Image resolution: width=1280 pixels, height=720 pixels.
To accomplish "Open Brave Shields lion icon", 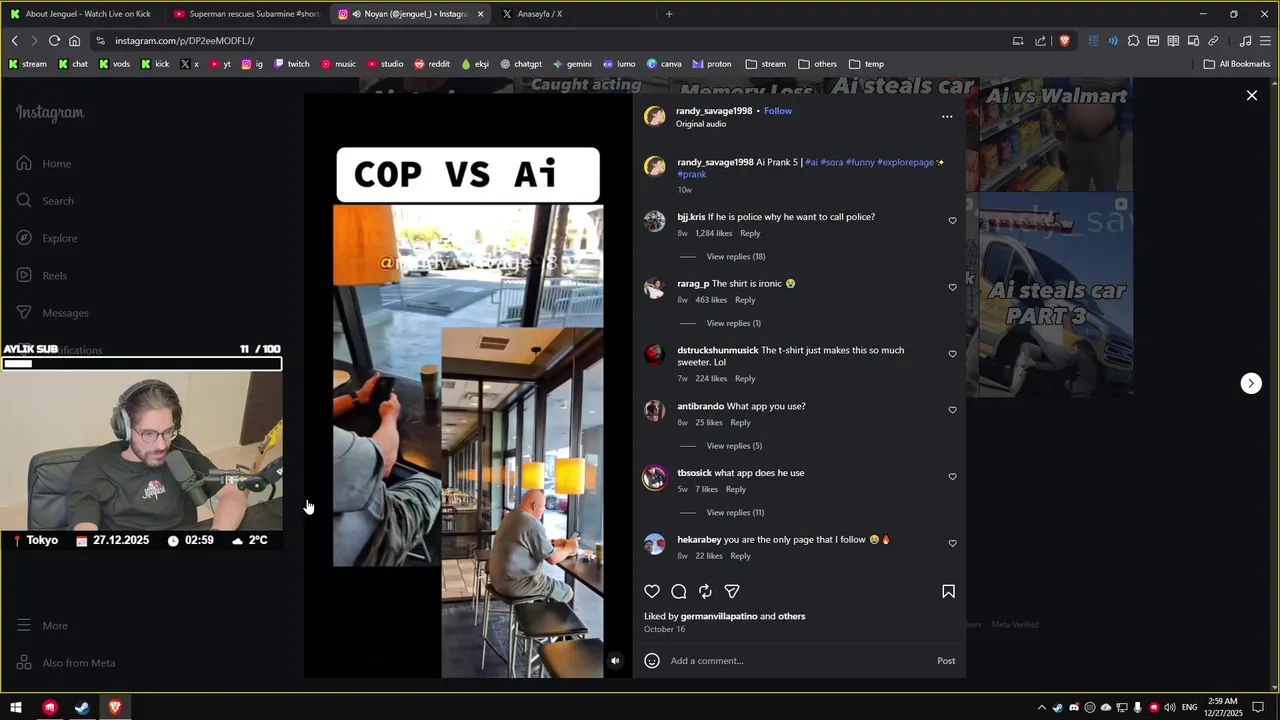I will tap(1064, 41).
